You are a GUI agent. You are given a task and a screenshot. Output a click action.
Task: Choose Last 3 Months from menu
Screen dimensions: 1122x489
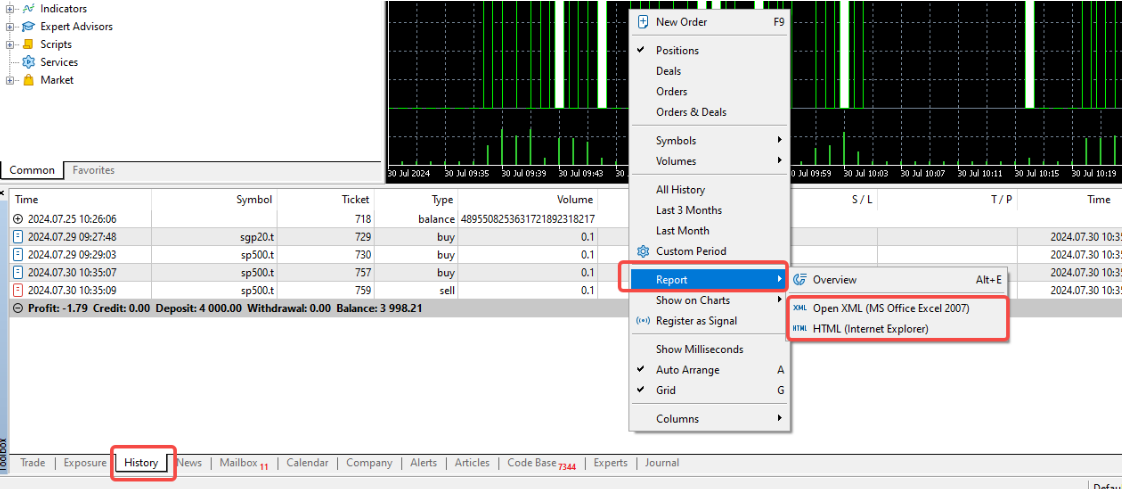(x=688, y=210)
